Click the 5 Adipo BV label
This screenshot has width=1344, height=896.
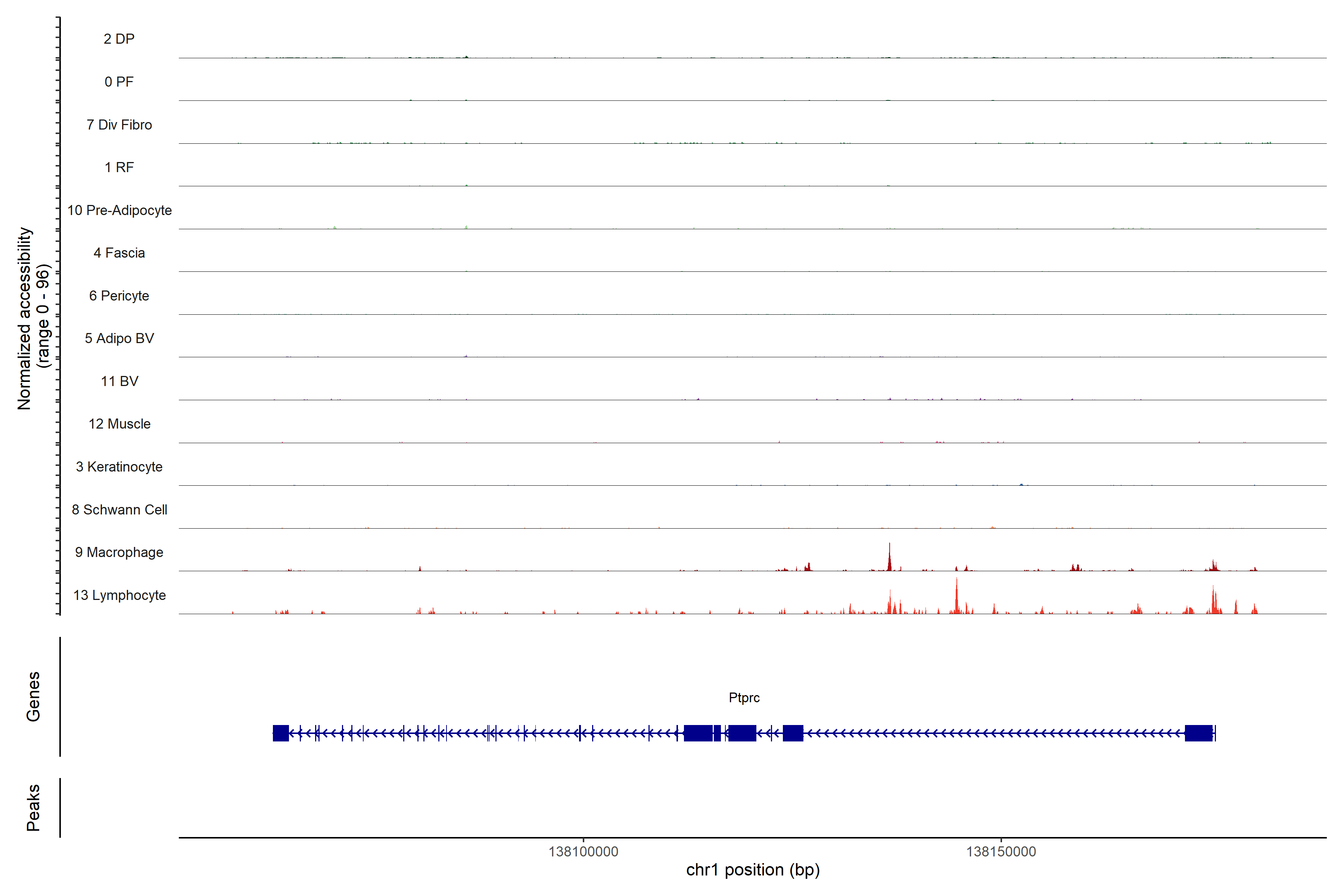[x=119, y=338]
